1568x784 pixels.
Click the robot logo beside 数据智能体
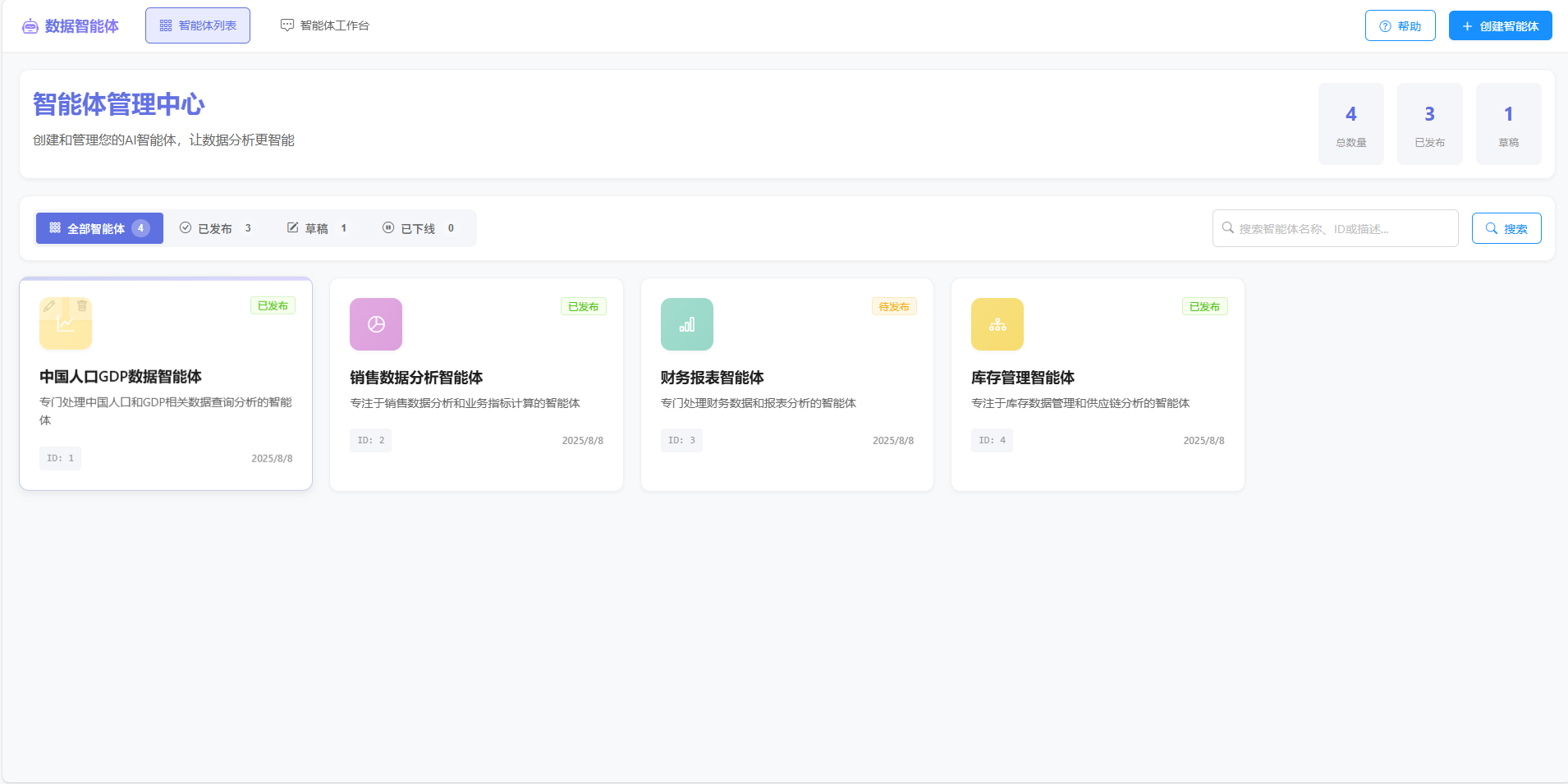coord(30,26)
